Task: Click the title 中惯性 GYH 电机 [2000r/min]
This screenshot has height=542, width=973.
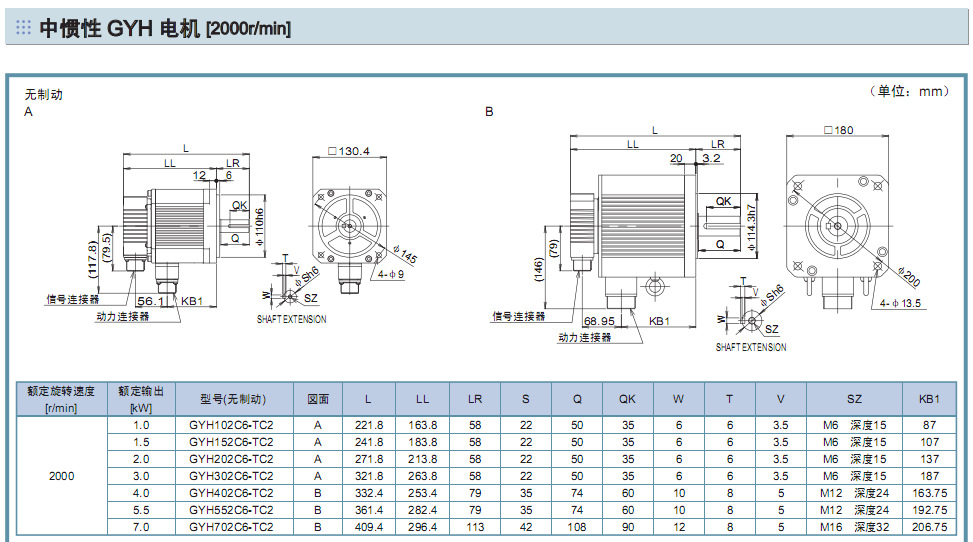Action: click(165, 28)
